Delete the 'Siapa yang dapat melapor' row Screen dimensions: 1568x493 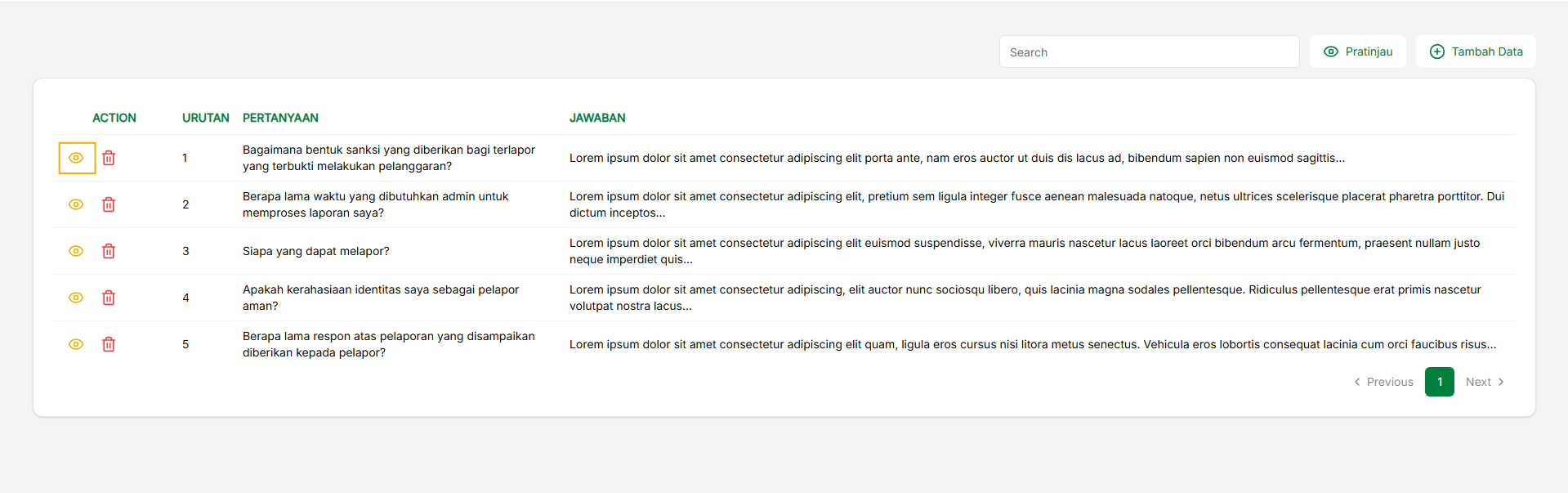click(109, 251)
